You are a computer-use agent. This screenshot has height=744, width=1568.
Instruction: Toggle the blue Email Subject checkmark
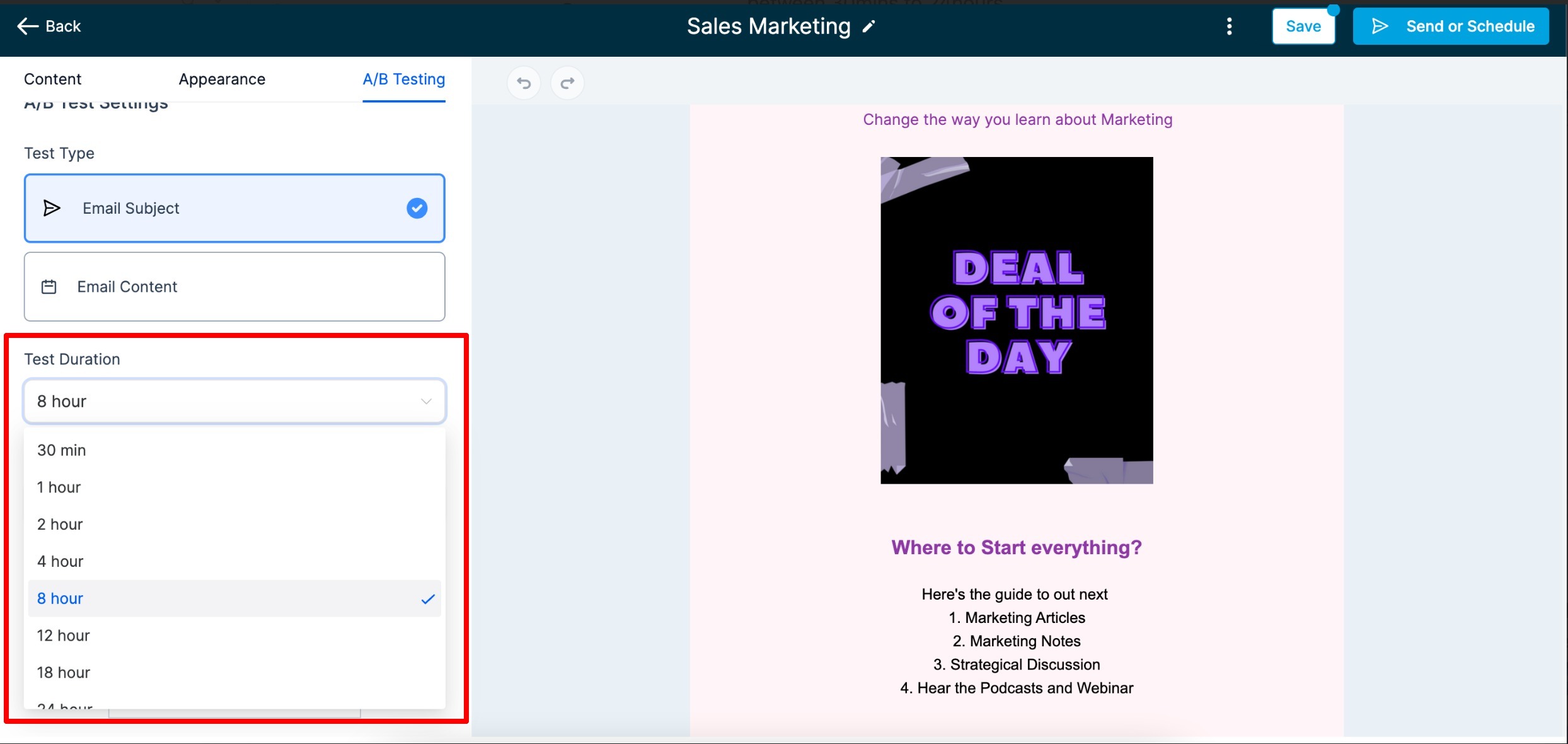(417, 208)
